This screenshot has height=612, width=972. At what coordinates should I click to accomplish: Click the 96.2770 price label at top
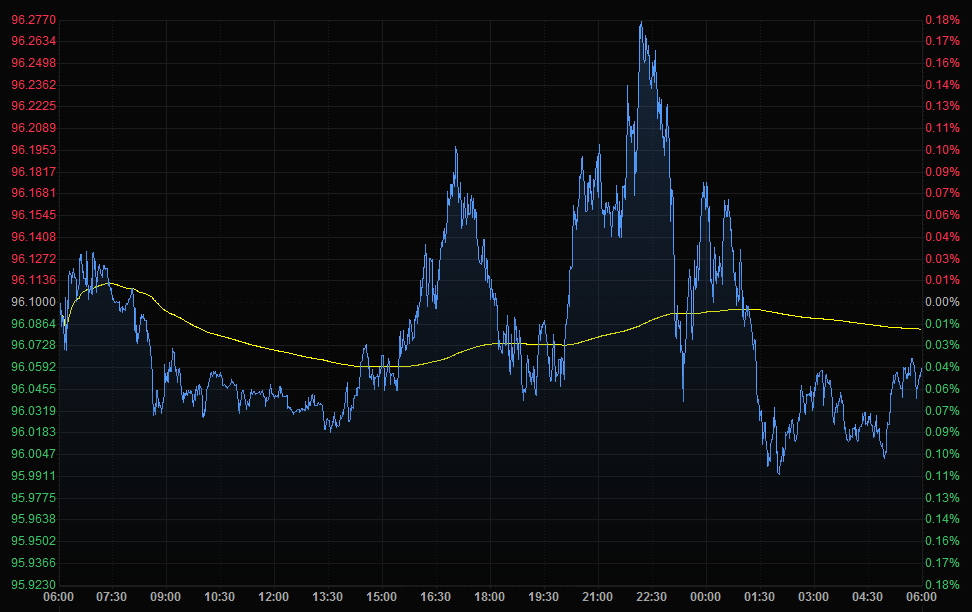point(33,19)
